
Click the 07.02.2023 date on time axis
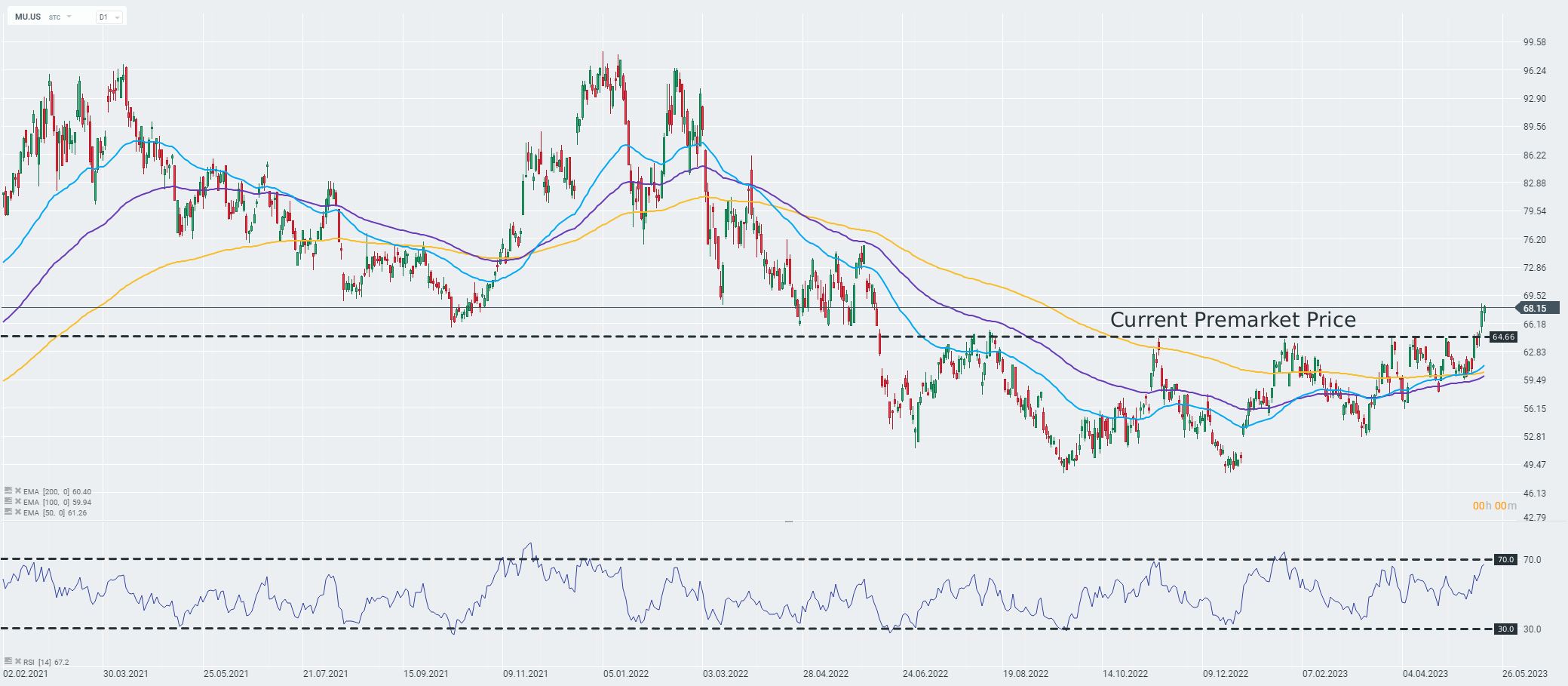pos(1325,674)
